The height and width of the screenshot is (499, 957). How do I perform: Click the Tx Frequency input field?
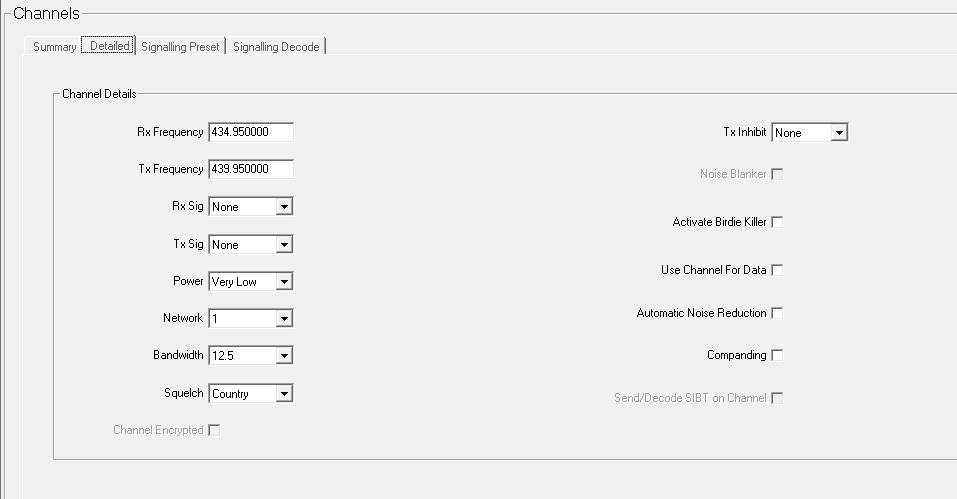tap(251, 169)
